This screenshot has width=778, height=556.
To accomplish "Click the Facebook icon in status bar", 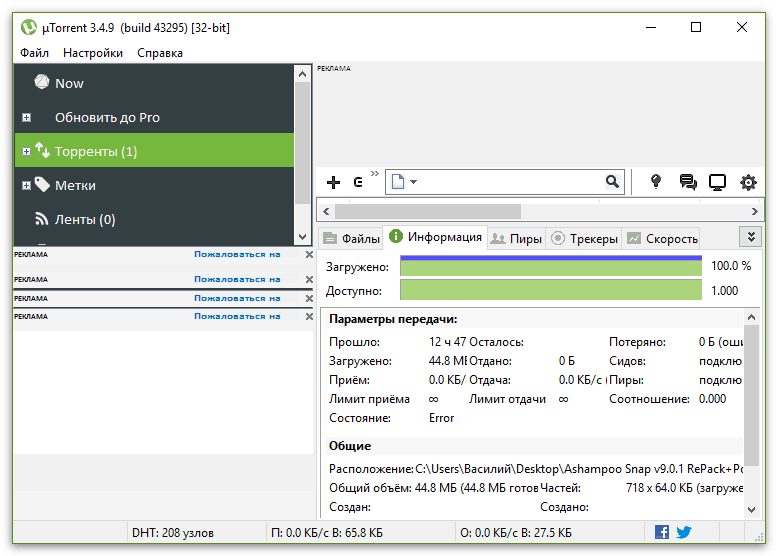I will tap(661, 532).
